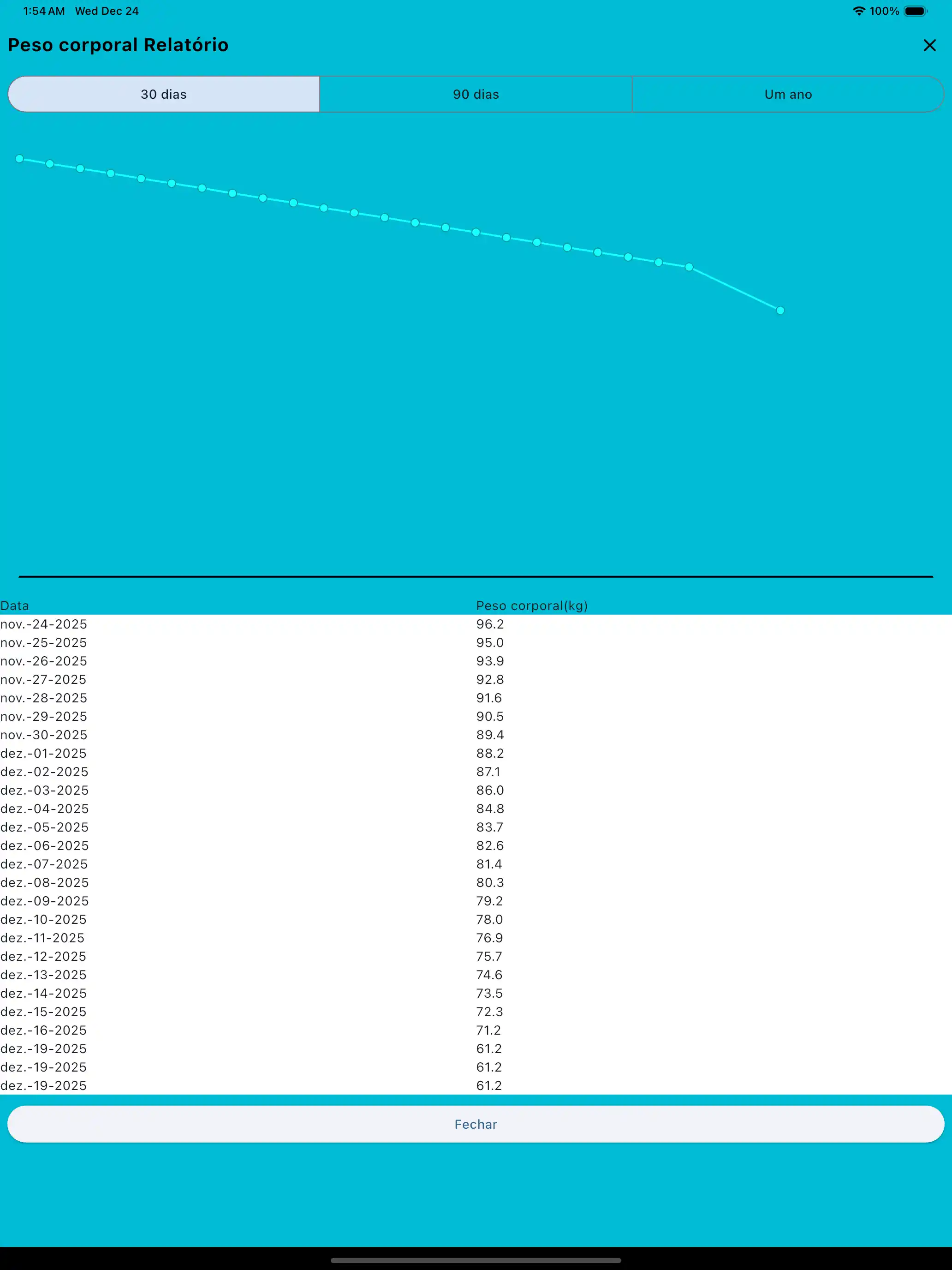Image resolution: width=952 pixels, height=1270 pixels.
Task: Select the dez.-10-2025 row
Action: (44, 919)
